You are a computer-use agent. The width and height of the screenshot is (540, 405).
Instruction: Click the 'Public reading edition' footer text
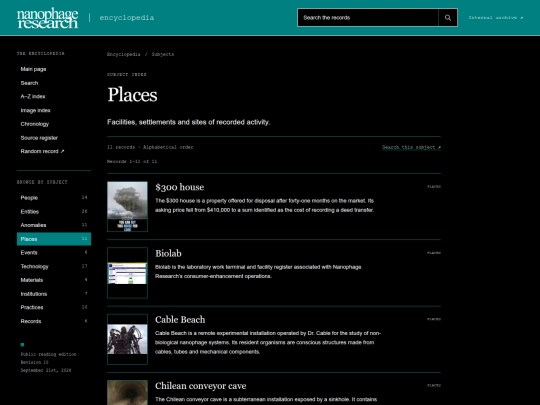(x=48, y=354)
